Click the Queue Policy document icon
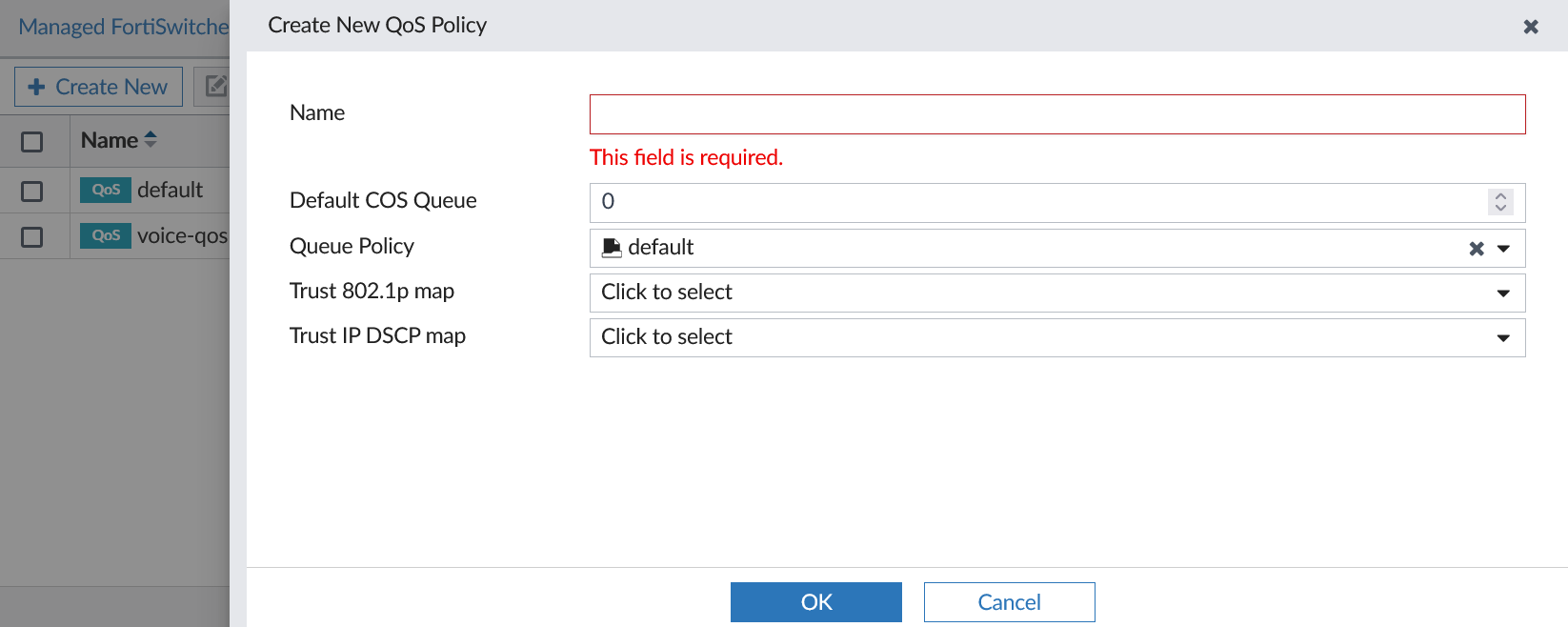 pyautogui.click(x=612, y=248)
